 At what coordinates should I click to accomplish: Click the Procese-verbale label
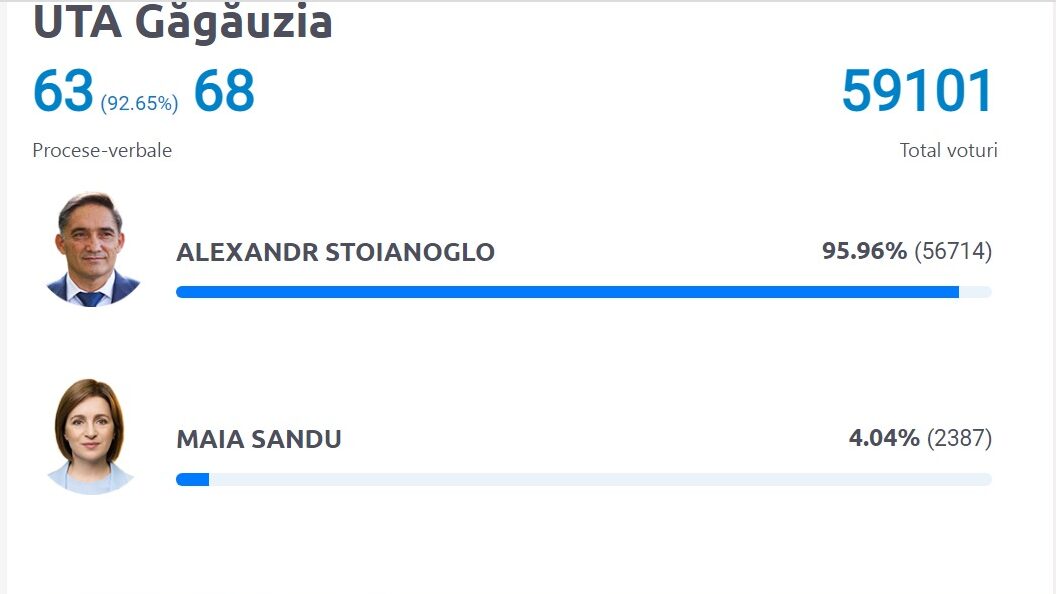pyautogui.click(x=102, y=151)
